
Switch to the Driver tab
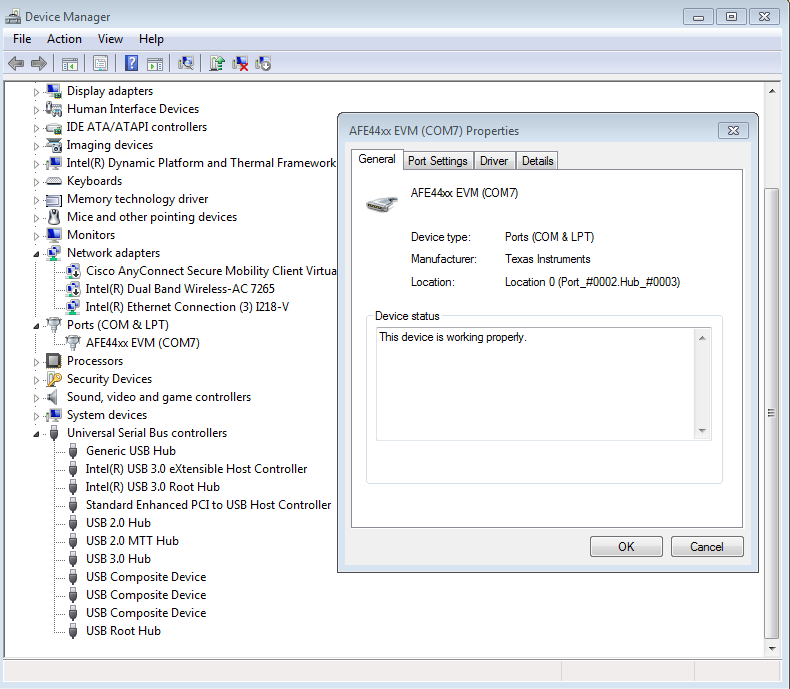tap(494, 161)
